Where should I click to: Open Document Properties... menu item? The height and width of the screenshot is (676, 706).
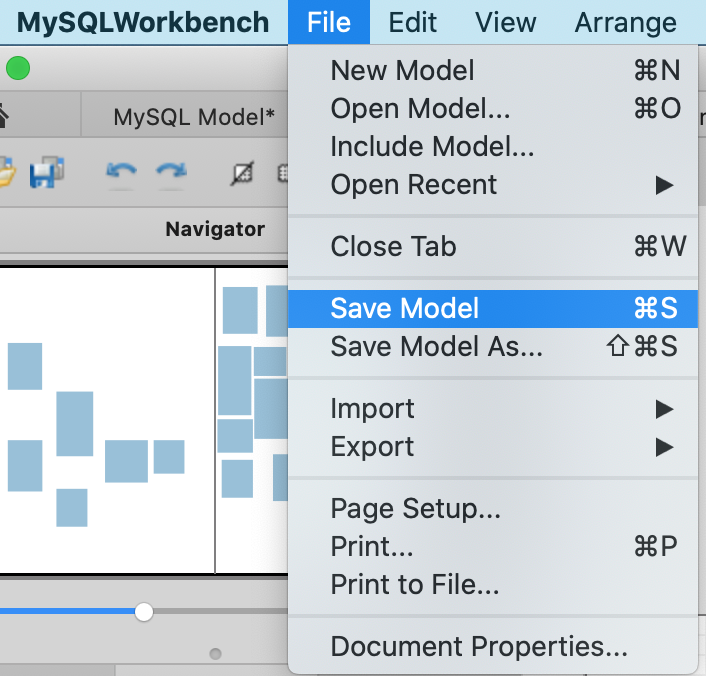tap(493, 646)
